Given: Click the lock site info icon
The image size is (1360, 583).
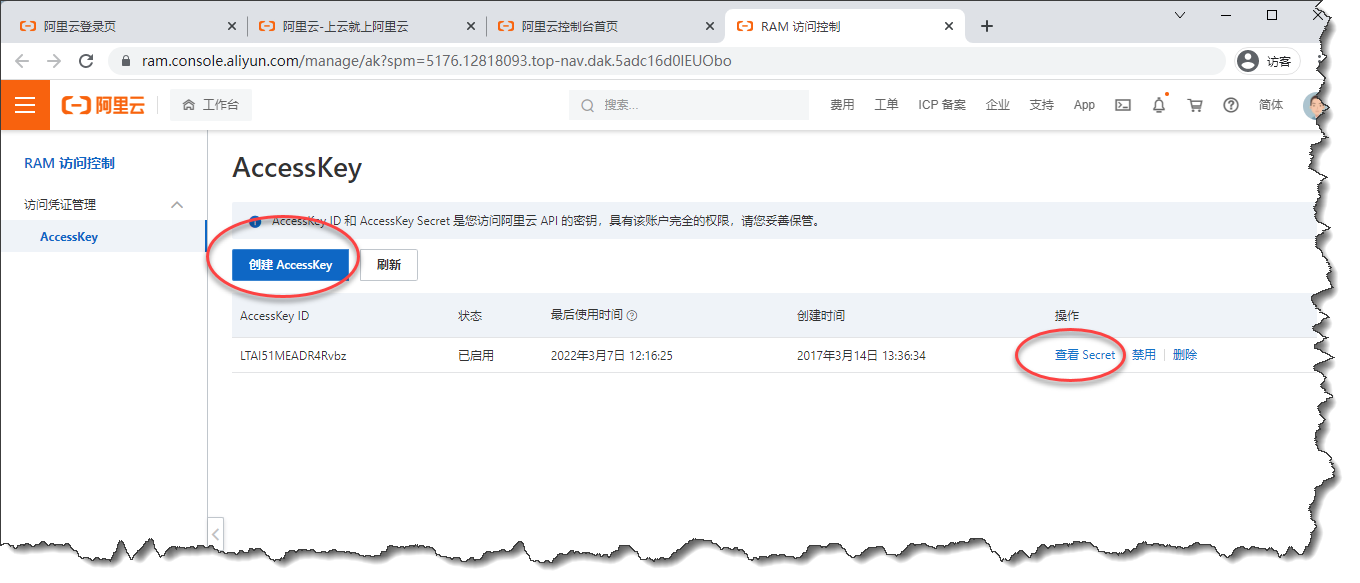Looking at the screenshot, I should pyautogui.click(x=125, y=61).
